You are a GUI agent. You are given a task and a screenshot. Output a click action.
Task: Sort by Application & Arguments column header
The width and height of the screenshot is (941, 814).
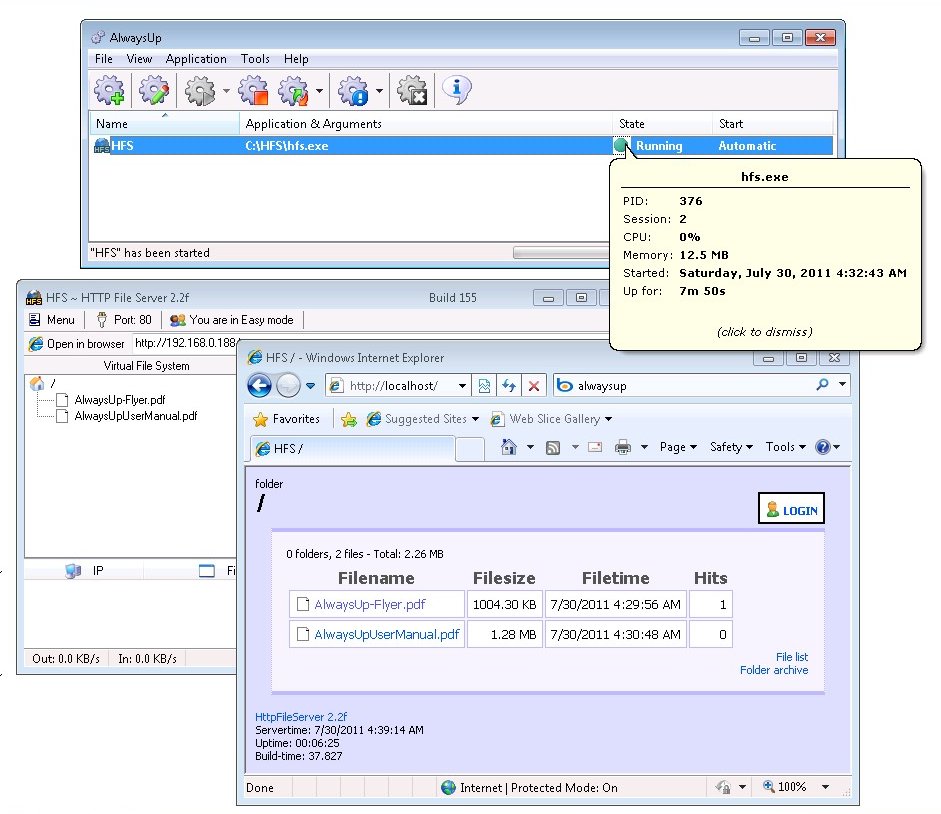point(425,124)
